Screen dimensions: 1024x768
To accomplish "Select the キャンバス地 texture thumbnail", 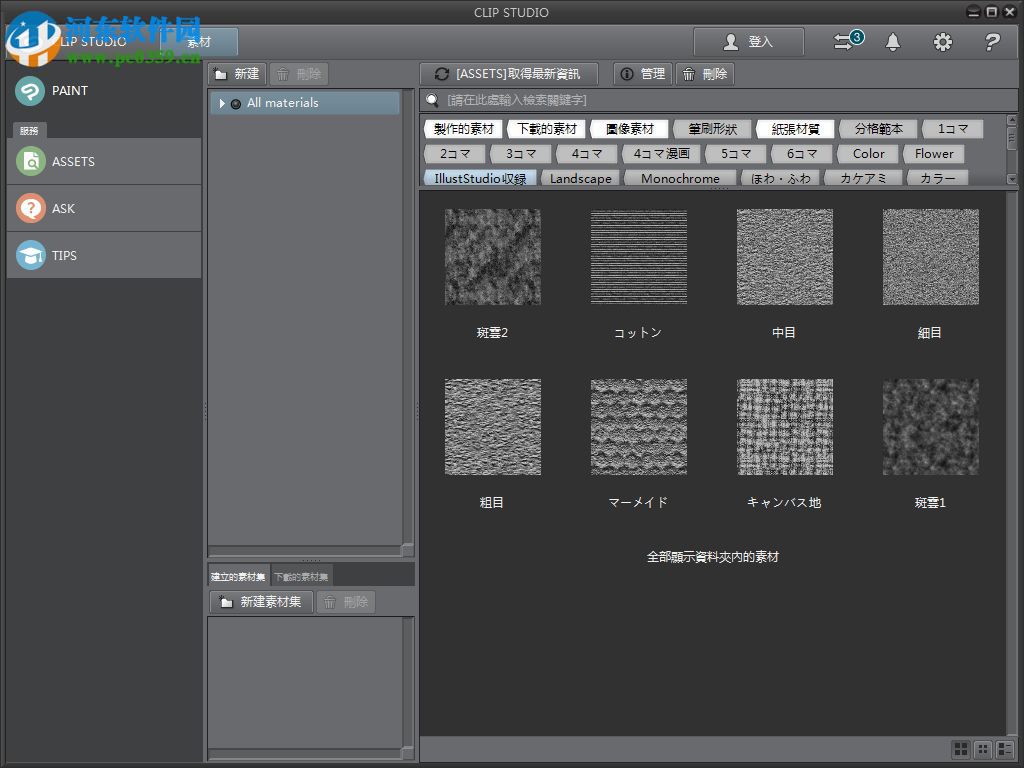I will pyautogui.click(x=784, y=427).
